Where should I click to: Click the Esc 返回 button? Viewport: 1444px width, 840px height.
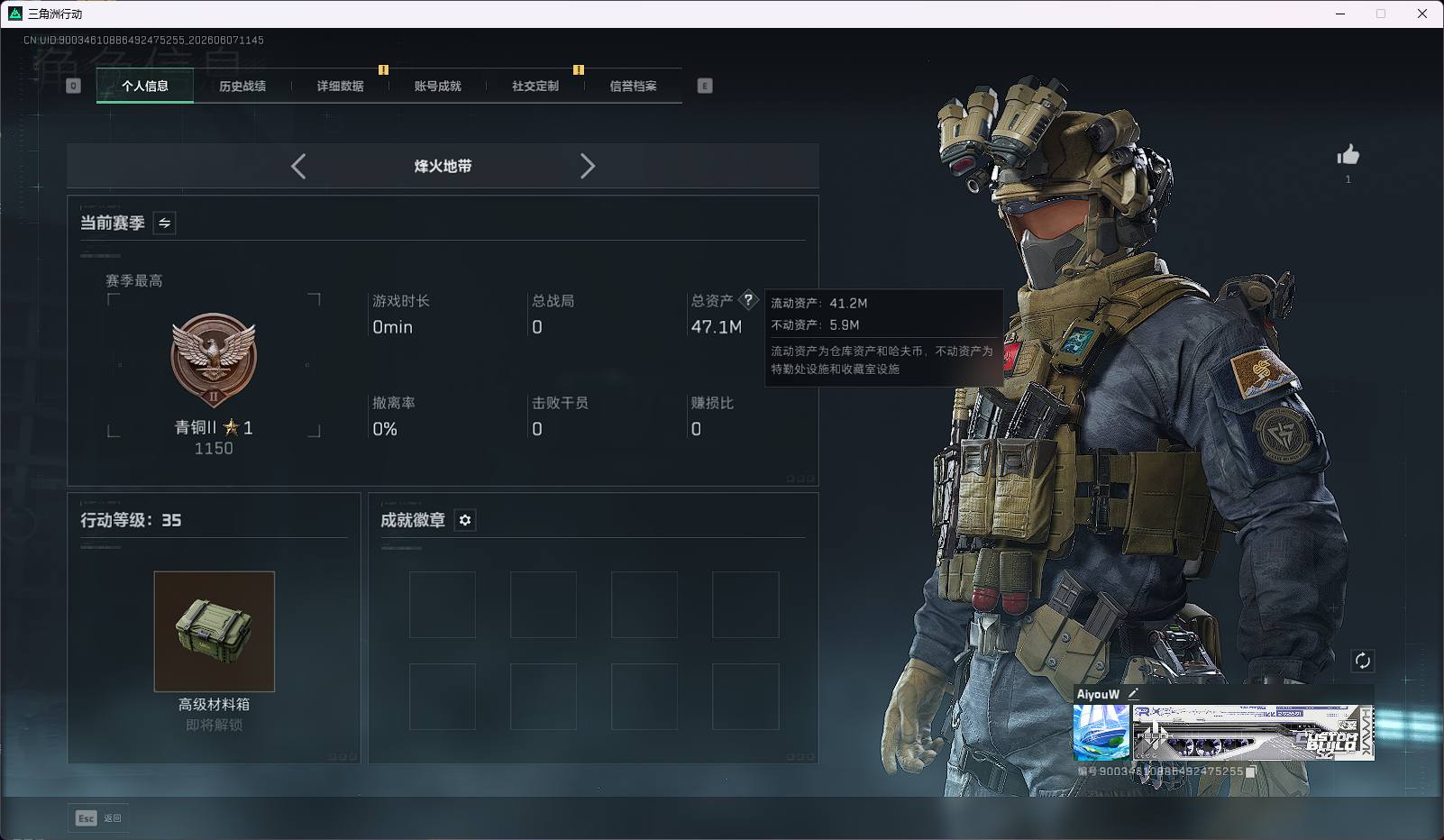tap(98, 817)
